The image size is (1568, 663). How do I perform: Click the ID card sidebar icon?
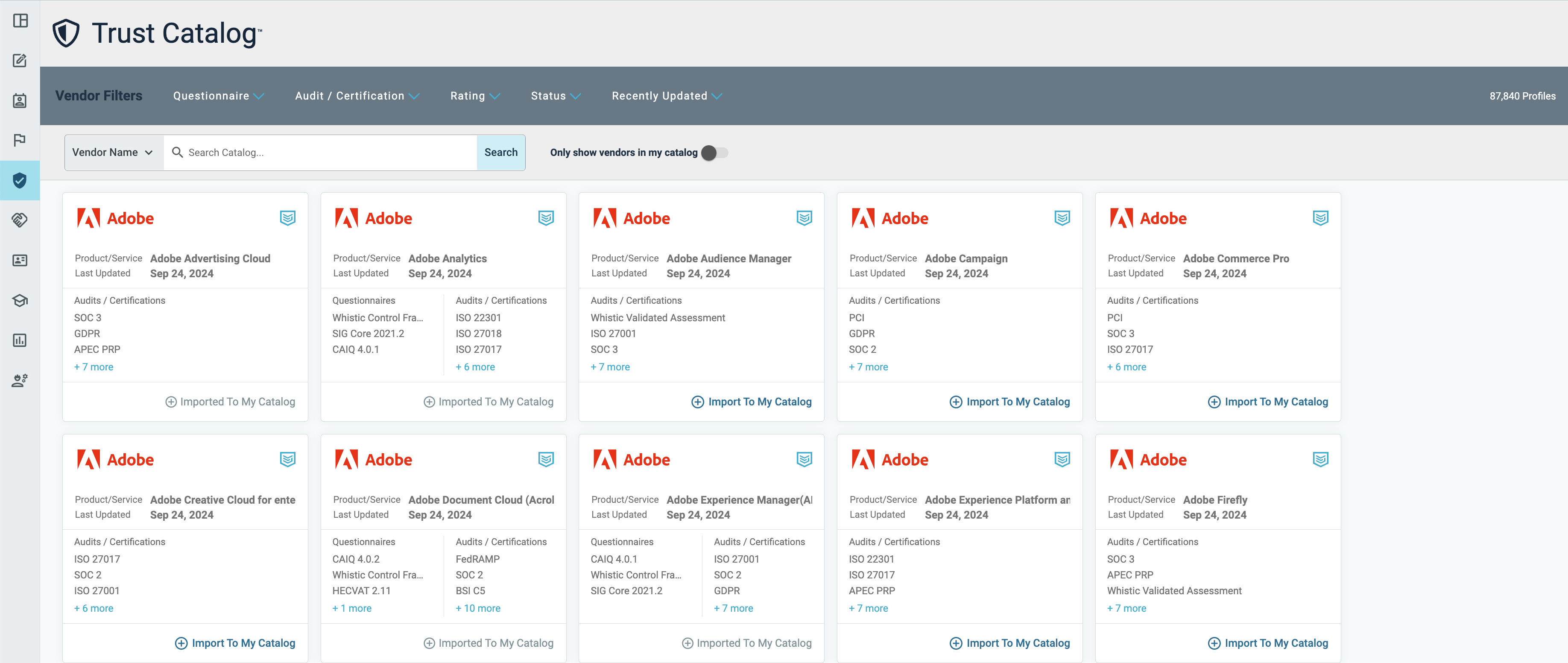pos(20,260)
